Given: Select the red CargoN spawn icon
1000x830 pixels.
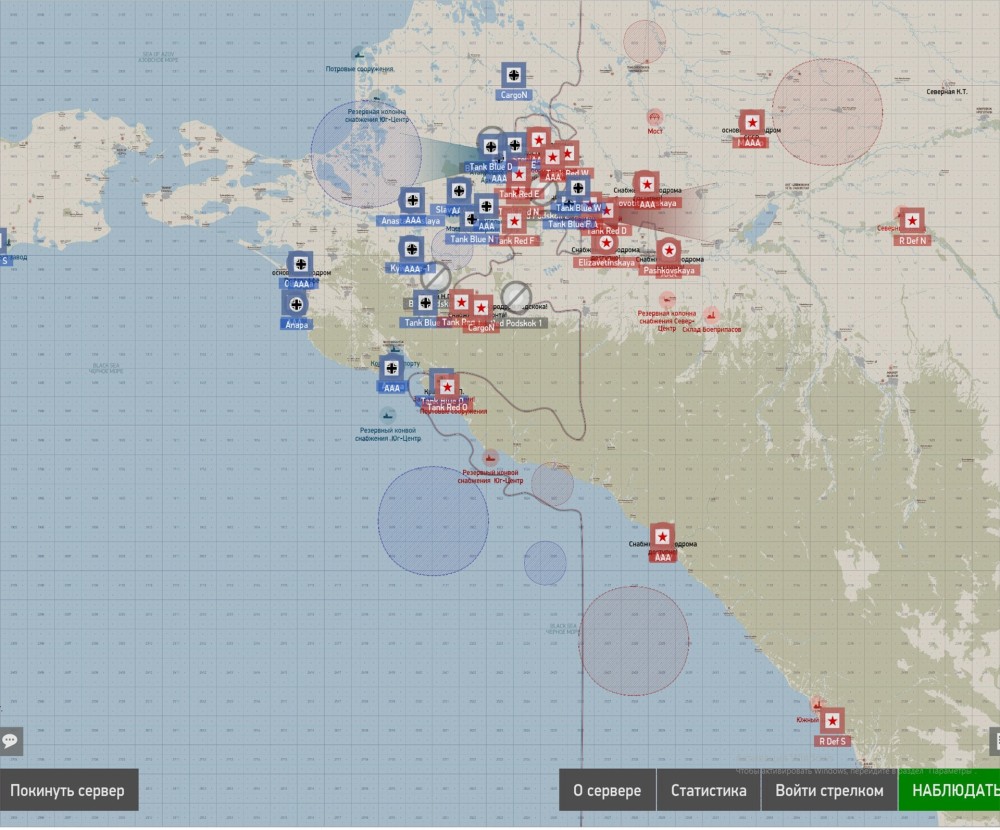Looking at the screenshot, I should coord(481,309).
